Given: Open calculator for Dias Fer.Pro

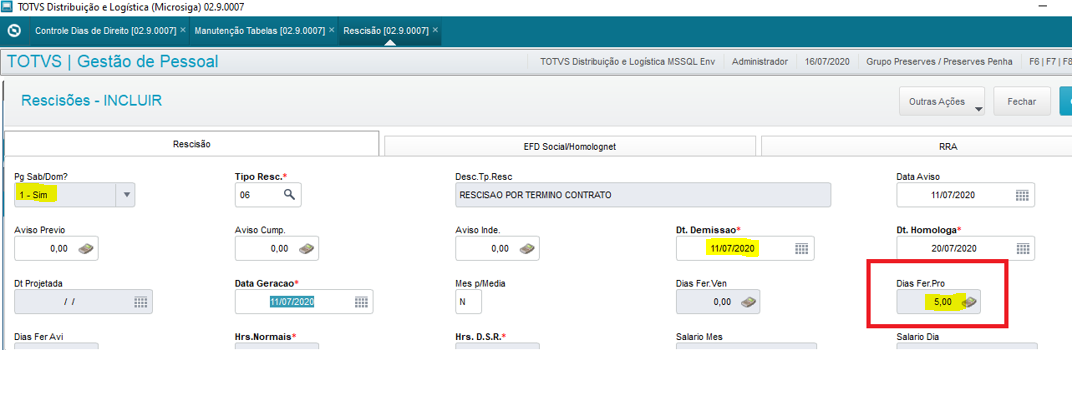Looking at the screenshot, I should pos(970,302).
